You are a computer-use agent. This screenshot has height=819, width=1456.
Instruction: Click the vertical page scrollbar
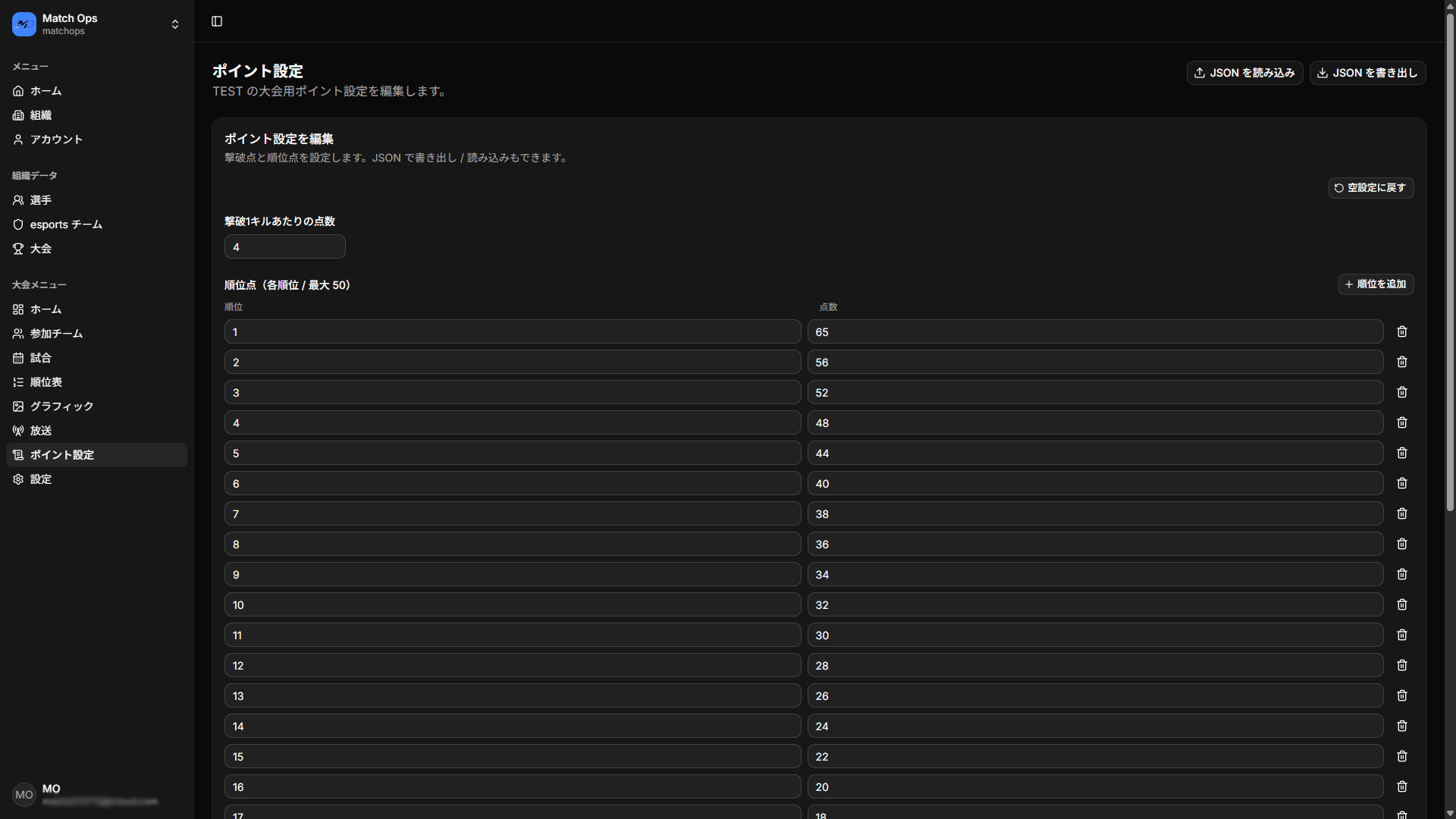point(1450,262)
